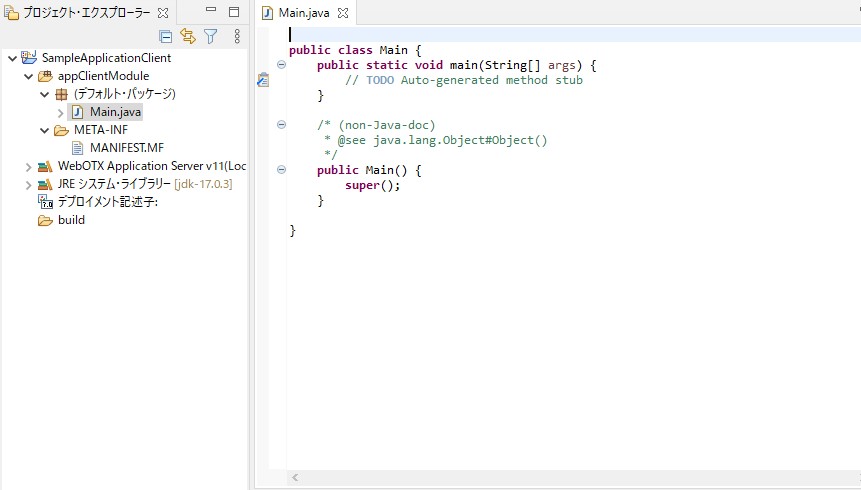
Task: Select the Main.java editor tab
Action: click(x=302, y=13)
